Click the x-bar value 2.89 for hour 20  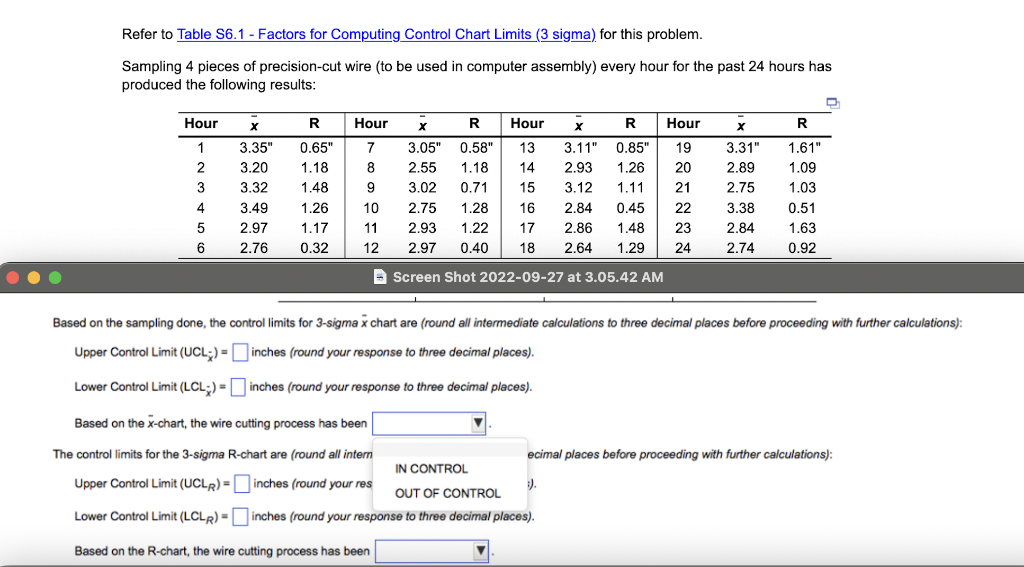tap(740, 168)
